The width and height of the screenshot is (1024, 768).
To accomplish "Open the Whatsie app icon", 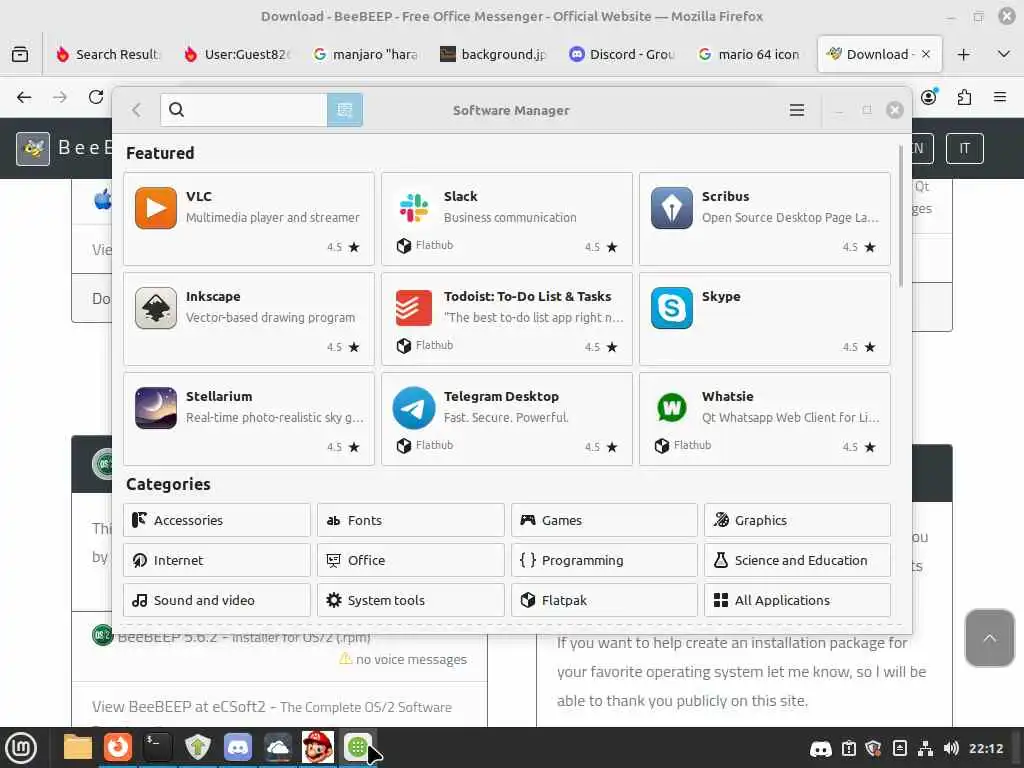I will coord(671,408).
